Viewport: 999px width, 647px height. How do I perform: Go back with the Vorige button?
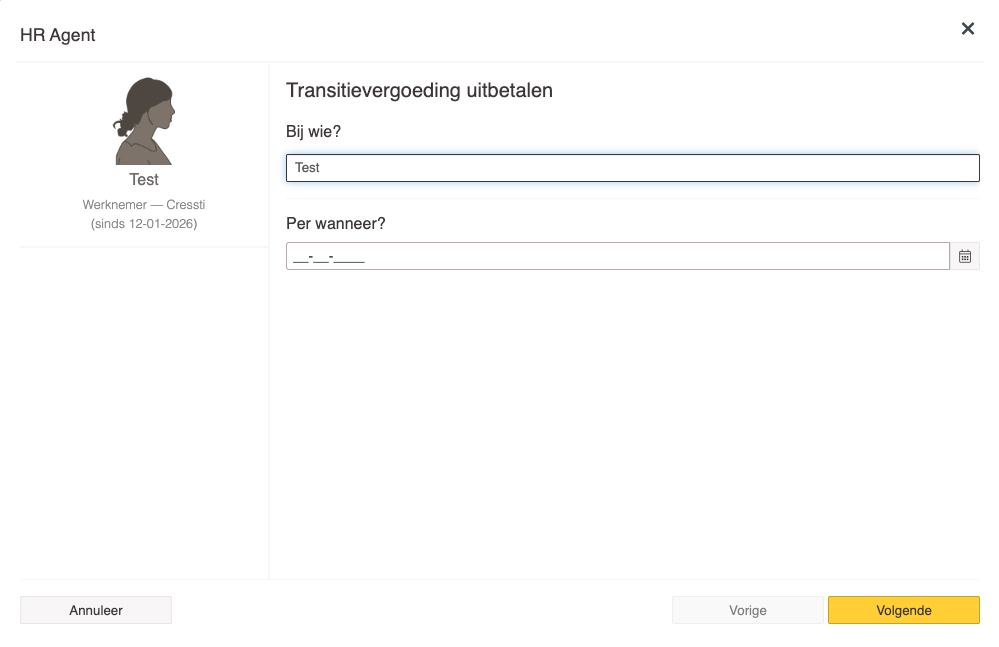748,610
